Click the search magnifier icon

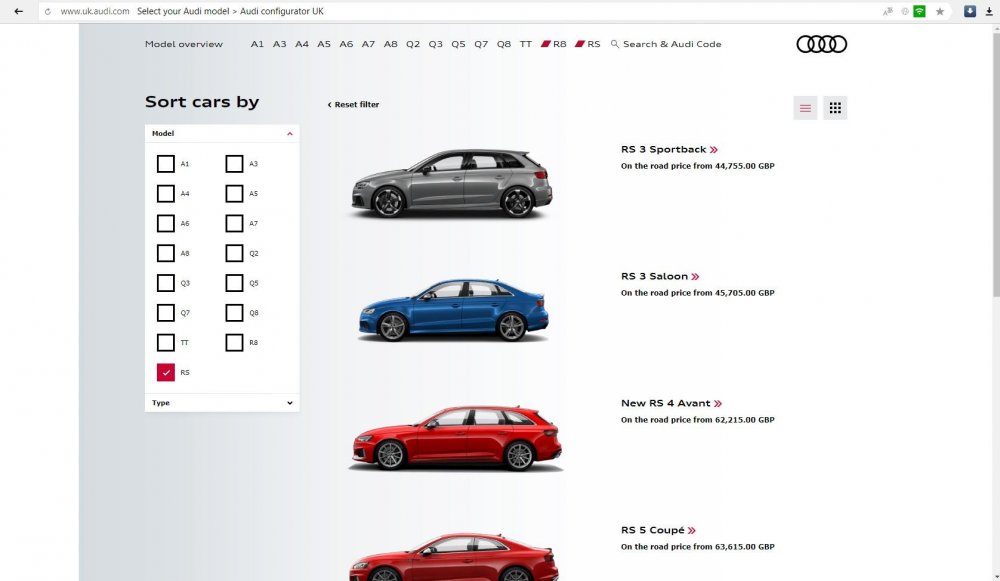(615, 44)
